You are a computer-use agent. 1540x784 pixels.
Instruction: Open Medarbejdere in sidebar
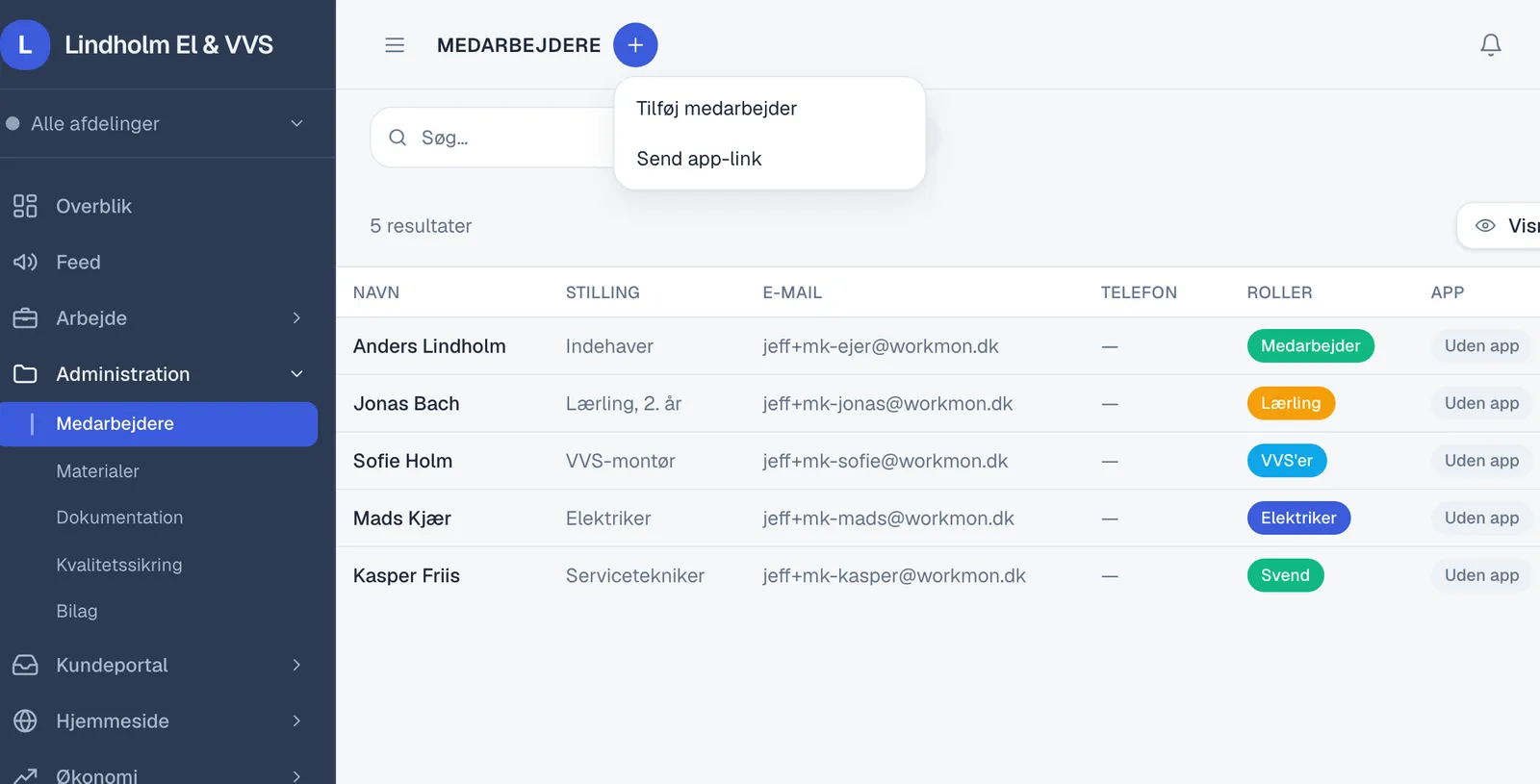tap(159, 424)
